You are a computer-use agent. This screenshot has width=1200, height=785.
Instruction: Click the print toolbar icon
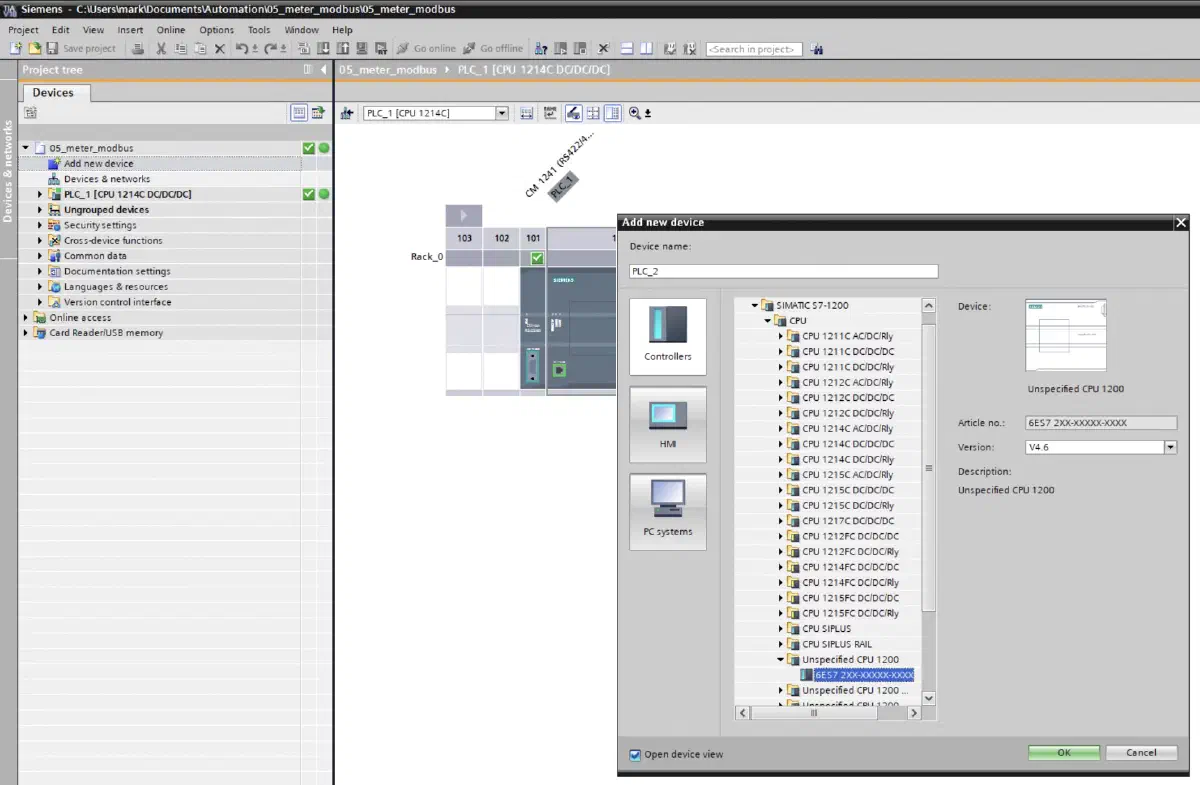tap(138, 48)
